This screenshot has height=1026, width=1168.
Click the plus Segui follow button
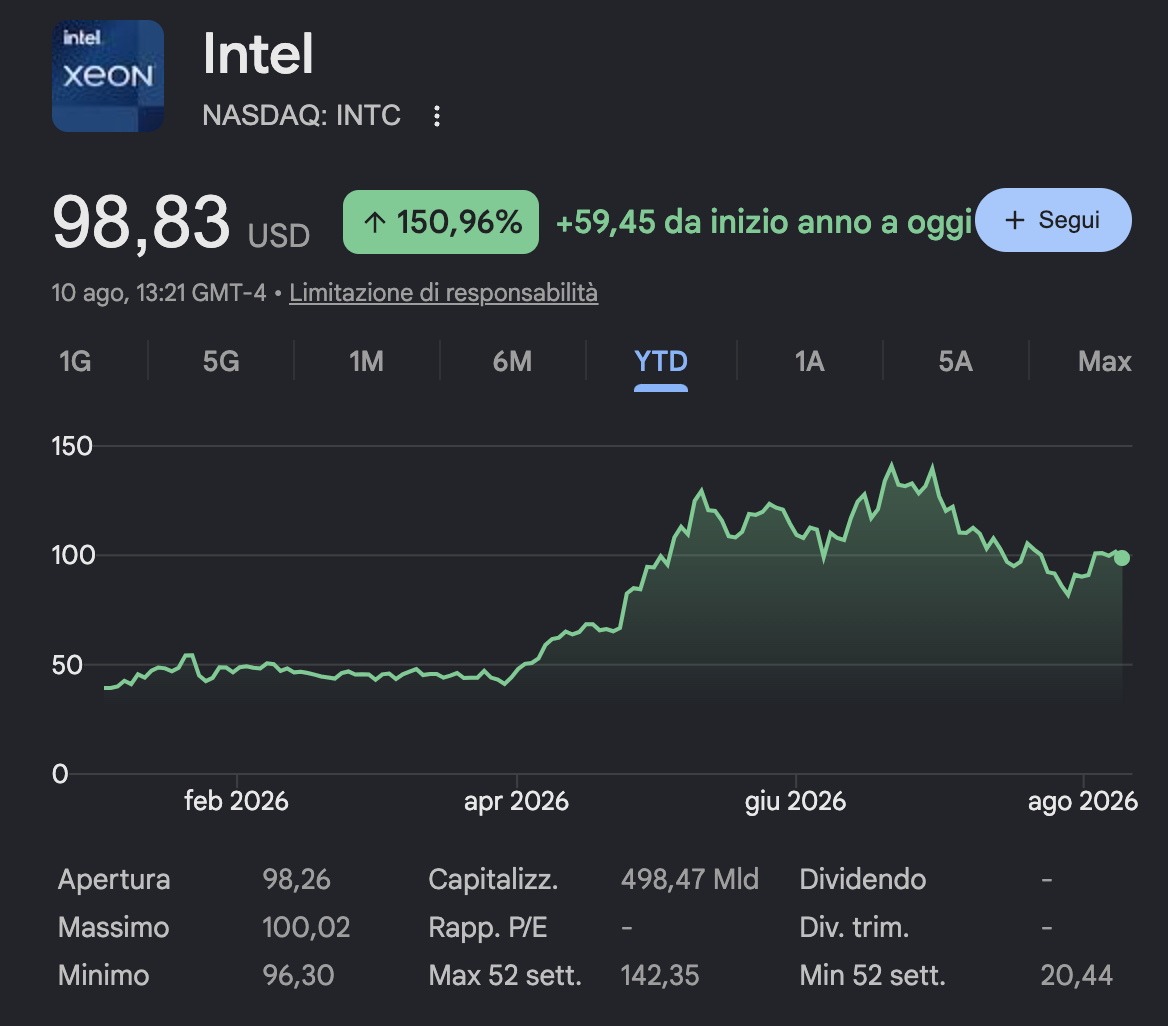coord(1053,220)
